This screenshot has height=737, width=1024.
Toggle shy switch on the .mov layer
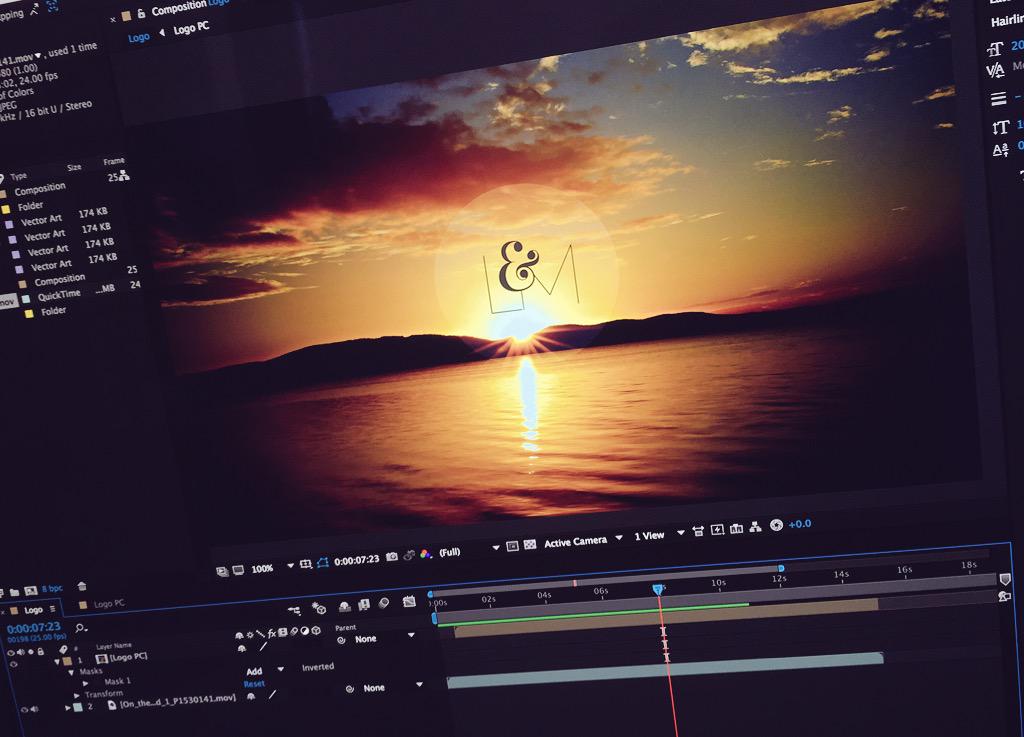click(x=251, y=697)
